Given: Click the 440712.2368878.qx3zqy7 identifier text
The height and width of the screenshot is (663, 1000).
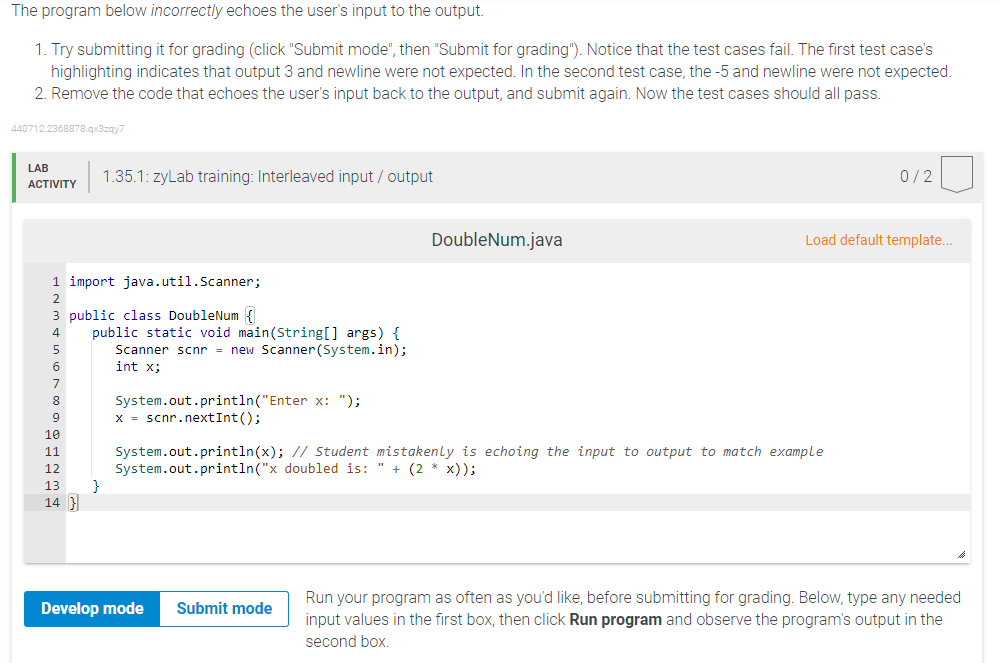Looking at the screenshot, I should [66, 128].
